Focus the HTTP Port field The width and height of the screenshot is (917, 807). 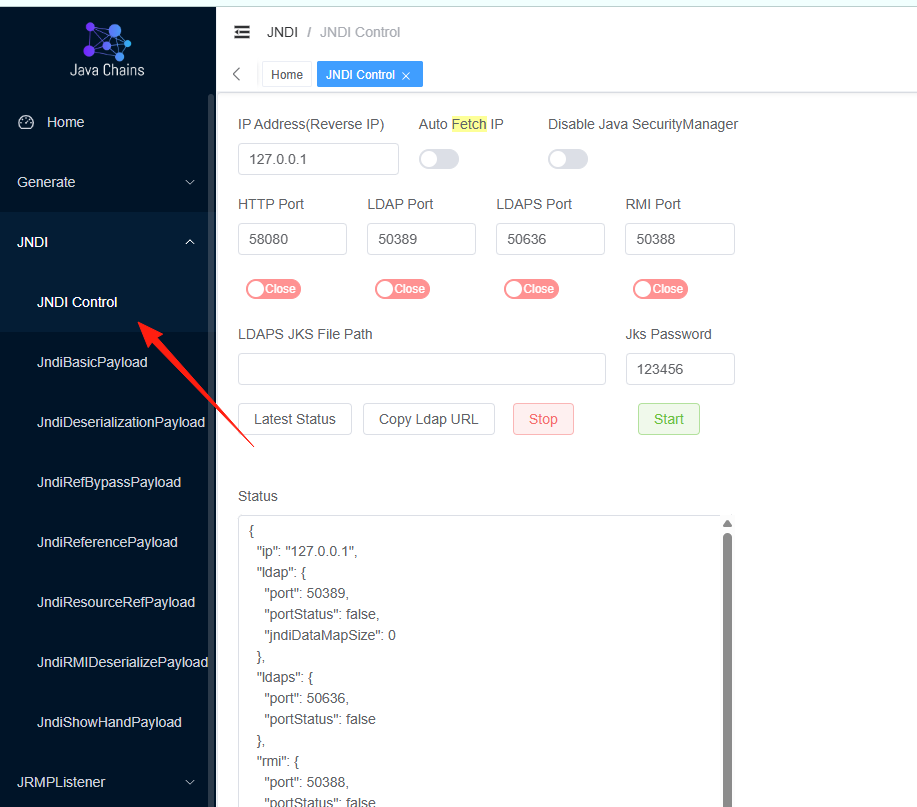tap(292, 239)
